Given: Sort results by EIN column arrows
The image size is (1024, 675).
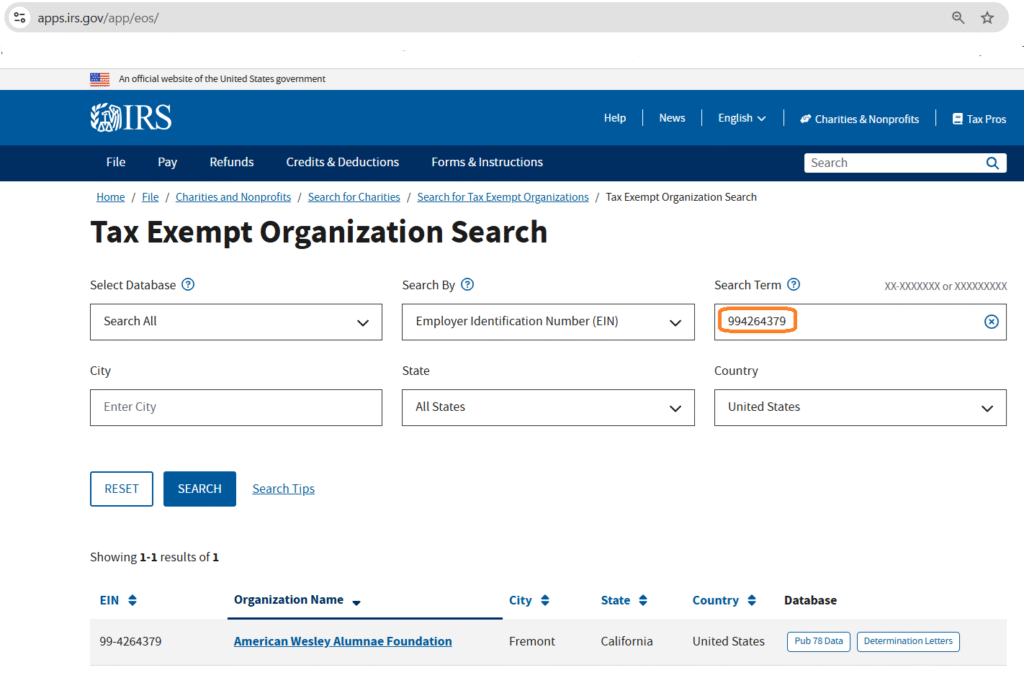Looking at the screenshot, I should pyautogui.click(x=132, y=601).
